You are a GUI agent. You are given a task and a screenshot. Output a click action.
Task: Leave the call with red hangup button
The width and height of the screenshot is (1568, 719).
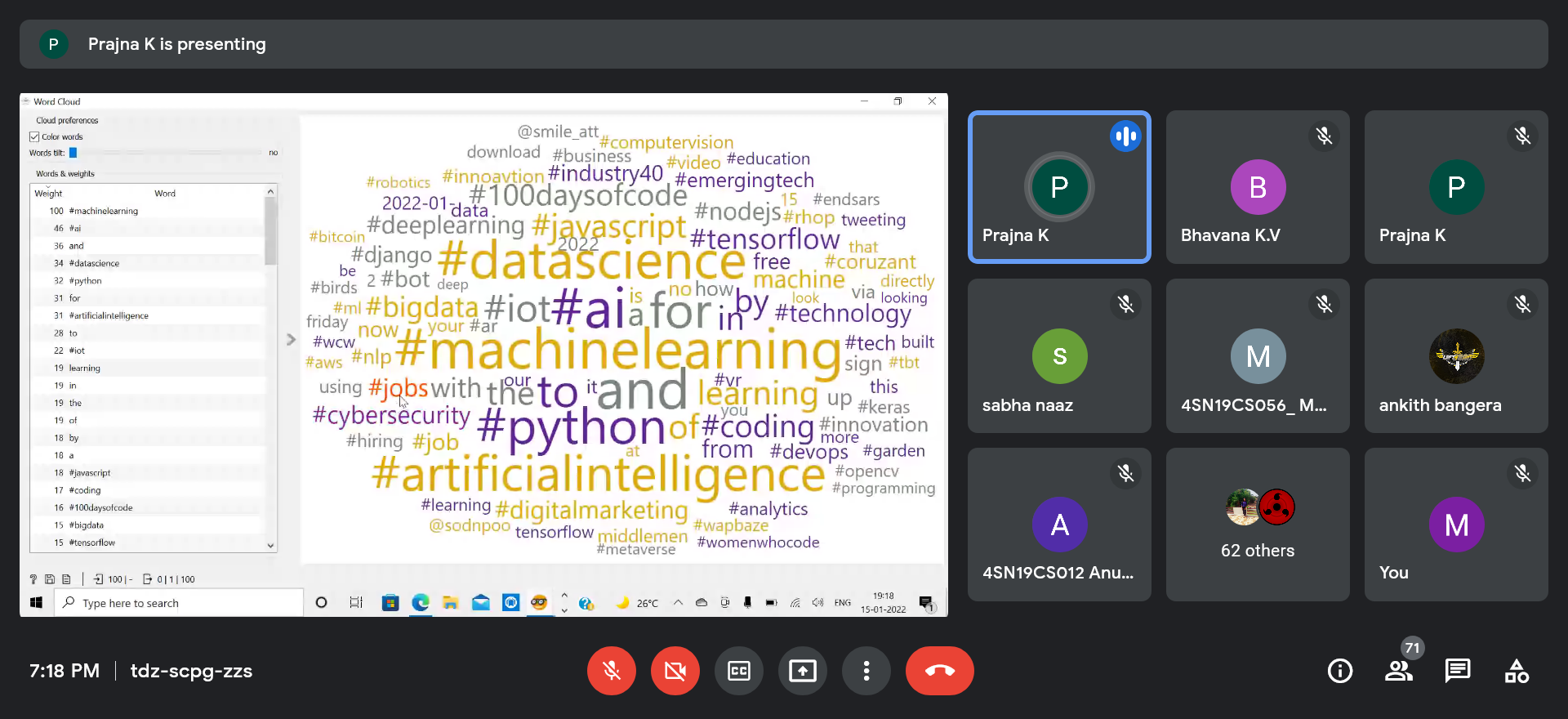point(939,671)
